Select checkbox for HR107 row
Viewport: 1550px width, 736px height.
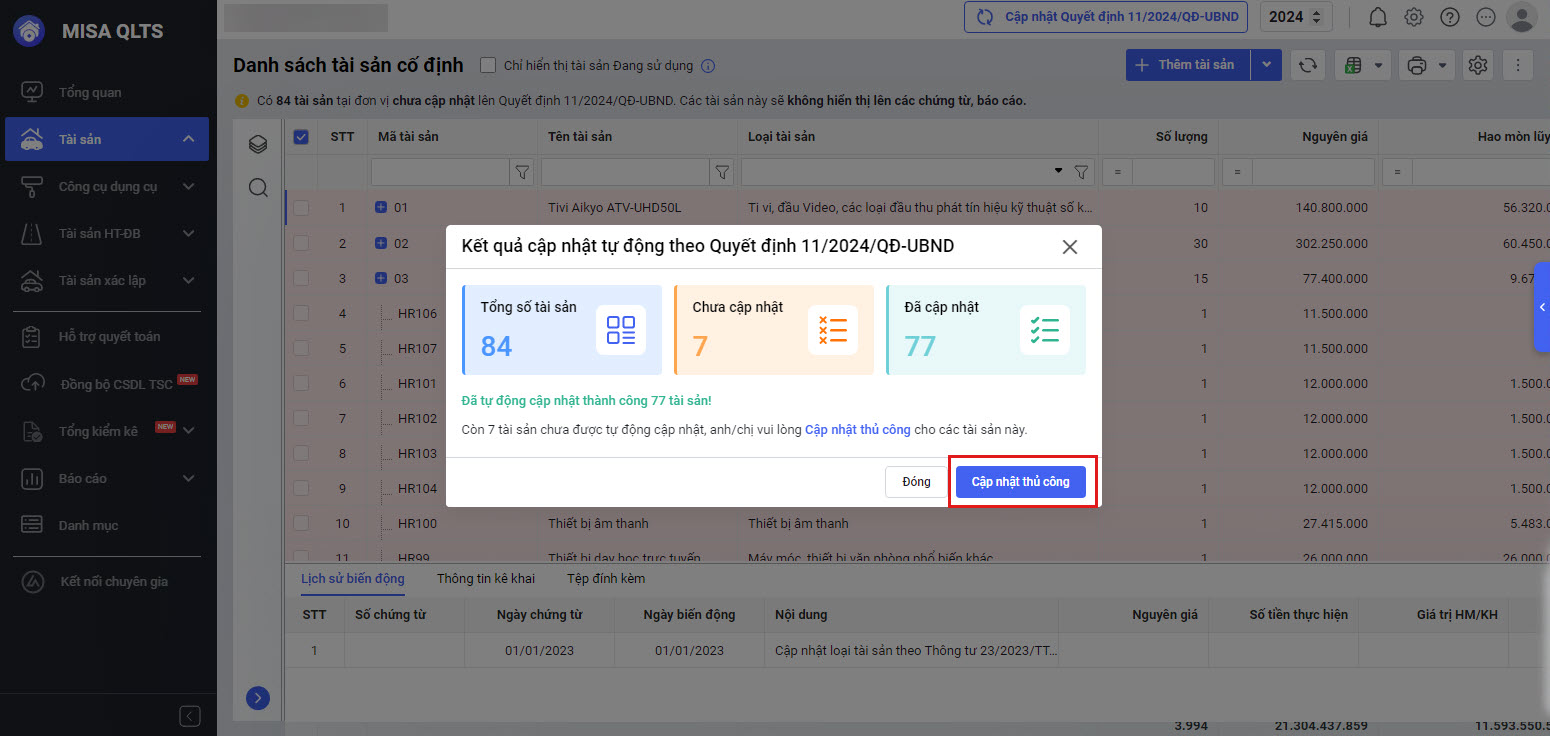[x=301, y=348]
